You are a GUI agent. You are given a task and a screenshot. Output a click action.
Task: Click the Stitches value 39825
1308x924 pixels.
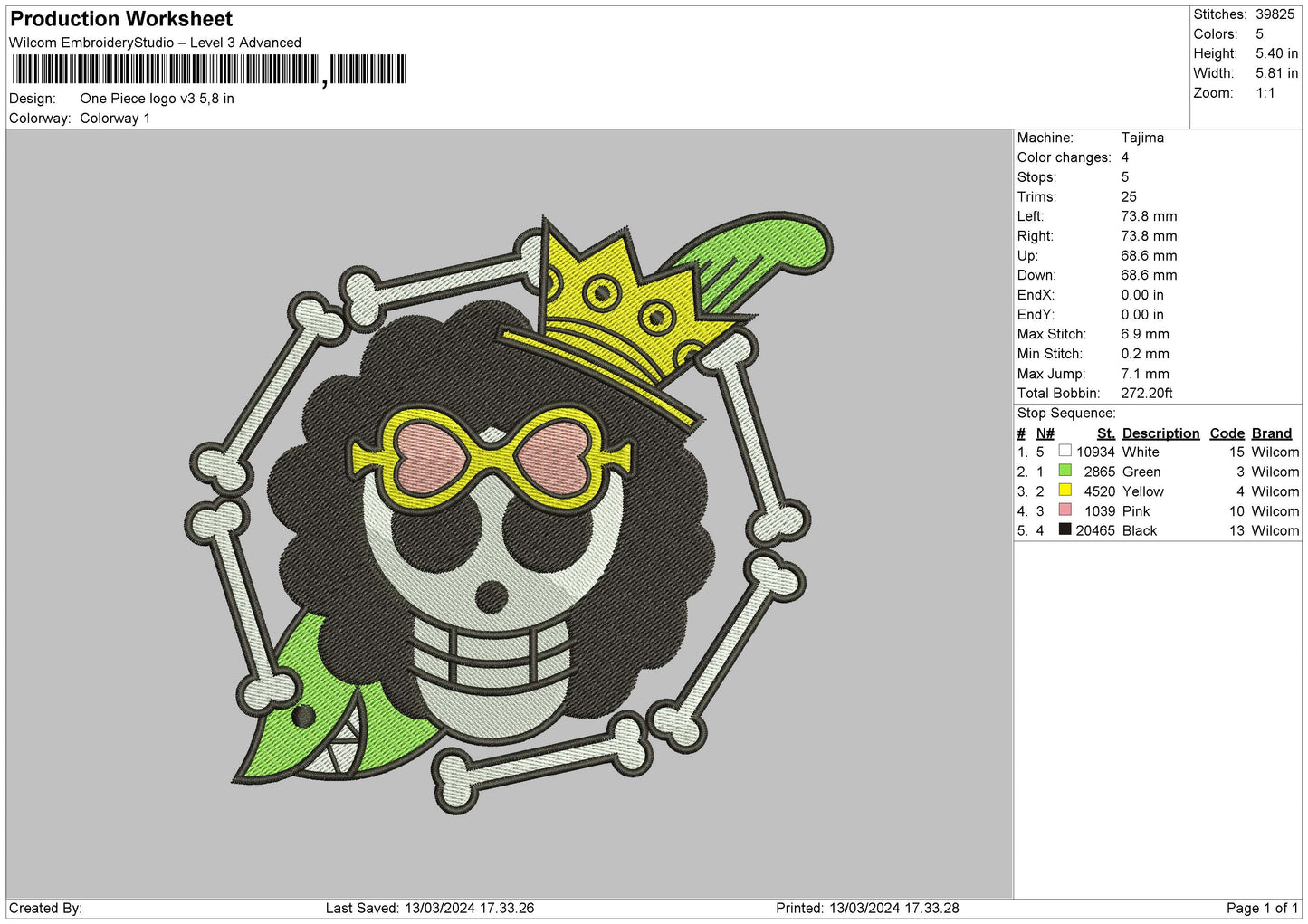(1275, 14)
